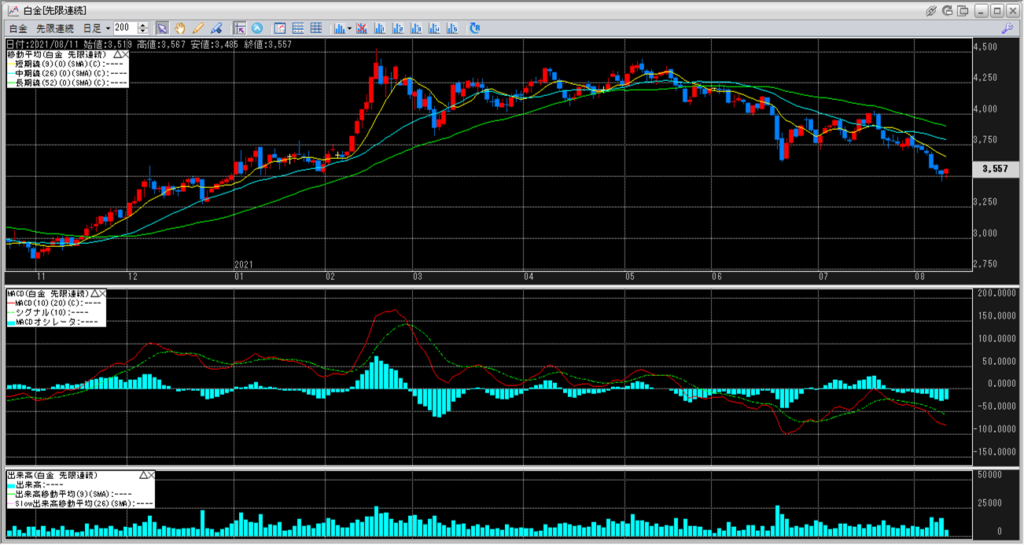Click the 200.0000 MACD axis label
The height and width of the screenshot is (545, 1024).
997,294
